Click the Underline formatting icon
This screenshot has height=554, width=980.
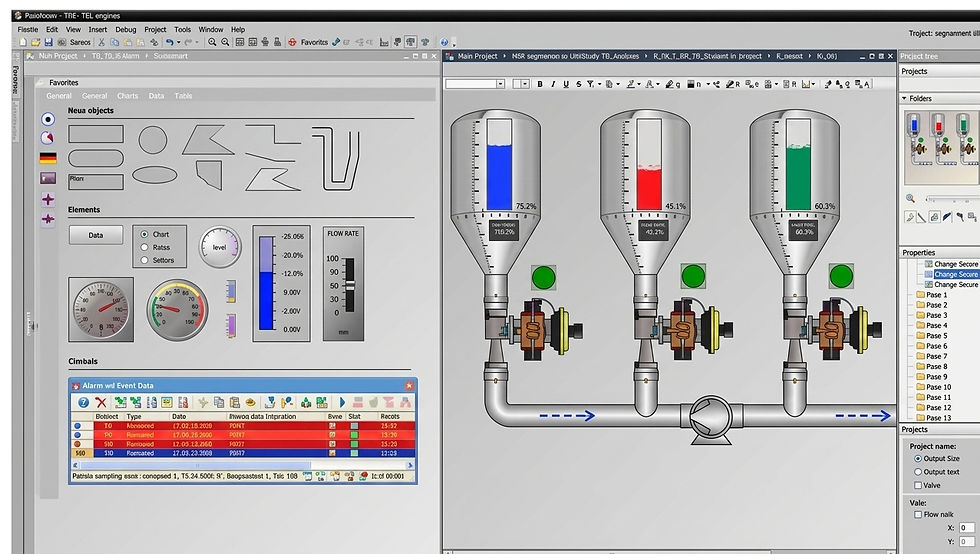tap(566, 84)
